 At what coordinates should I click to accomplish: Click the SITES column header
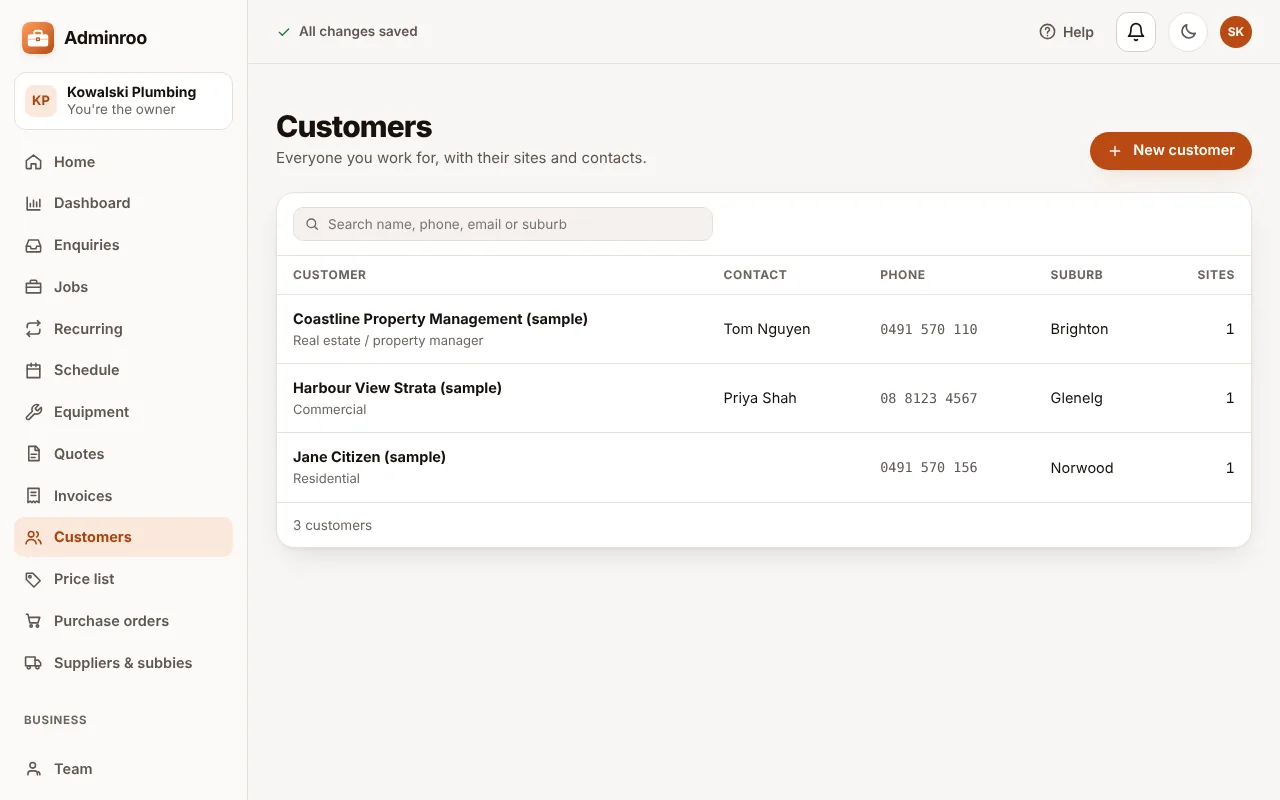click(x=1216, y=275)
